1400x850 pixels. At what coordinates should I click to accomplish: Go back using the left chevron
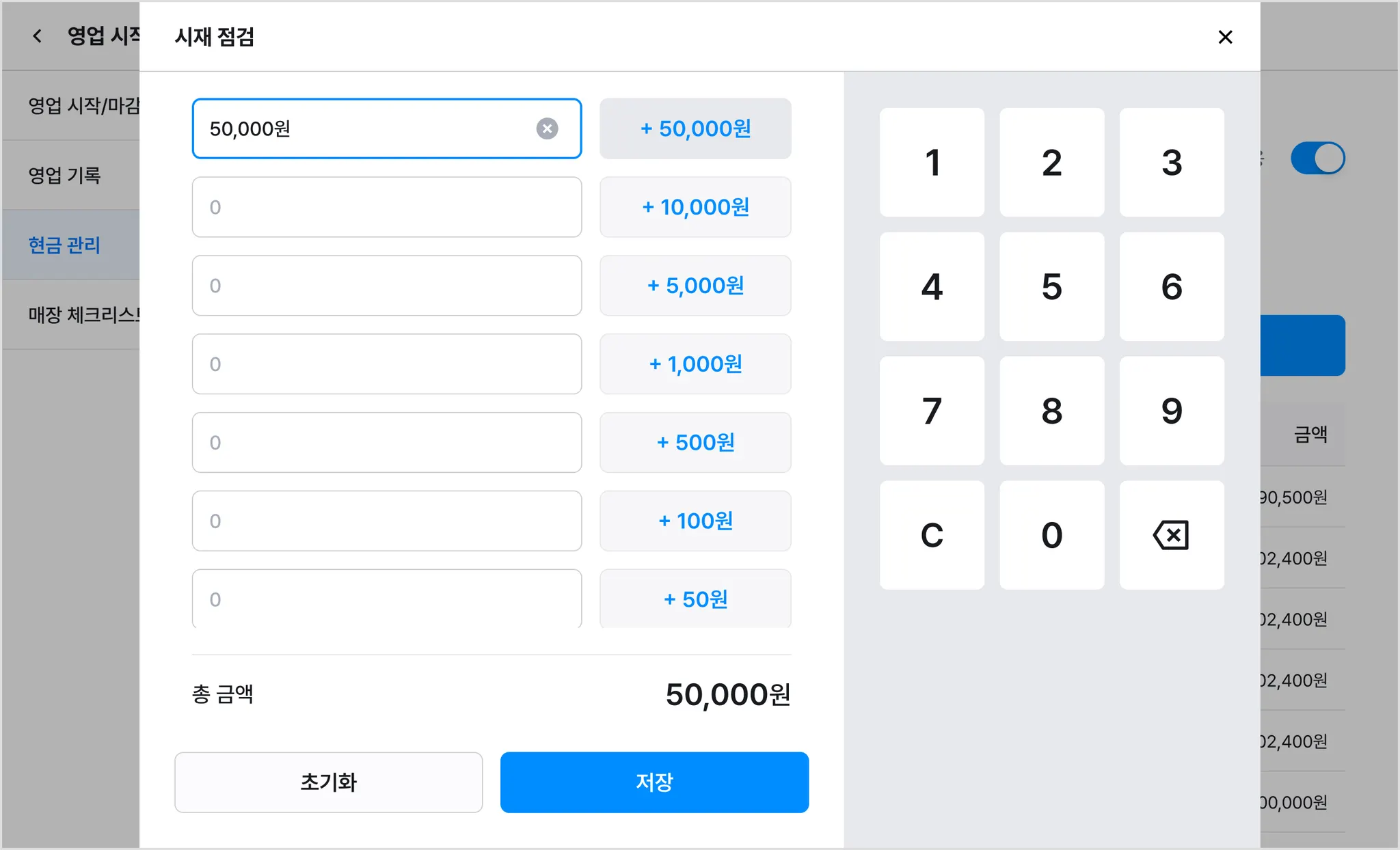point(38,36)
